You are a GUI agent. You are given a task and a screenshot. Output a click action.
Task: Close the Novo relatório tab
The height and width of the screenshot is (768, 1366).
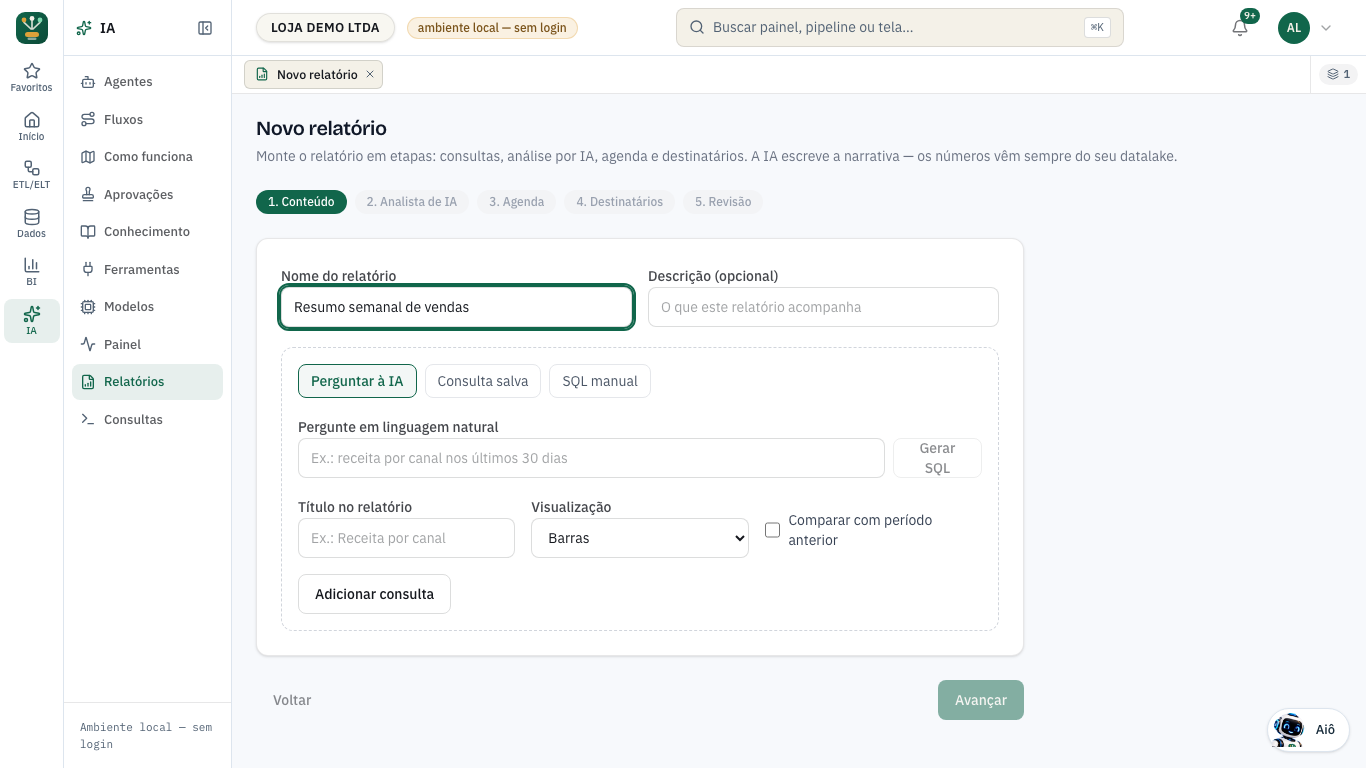[x=370, y=74]
